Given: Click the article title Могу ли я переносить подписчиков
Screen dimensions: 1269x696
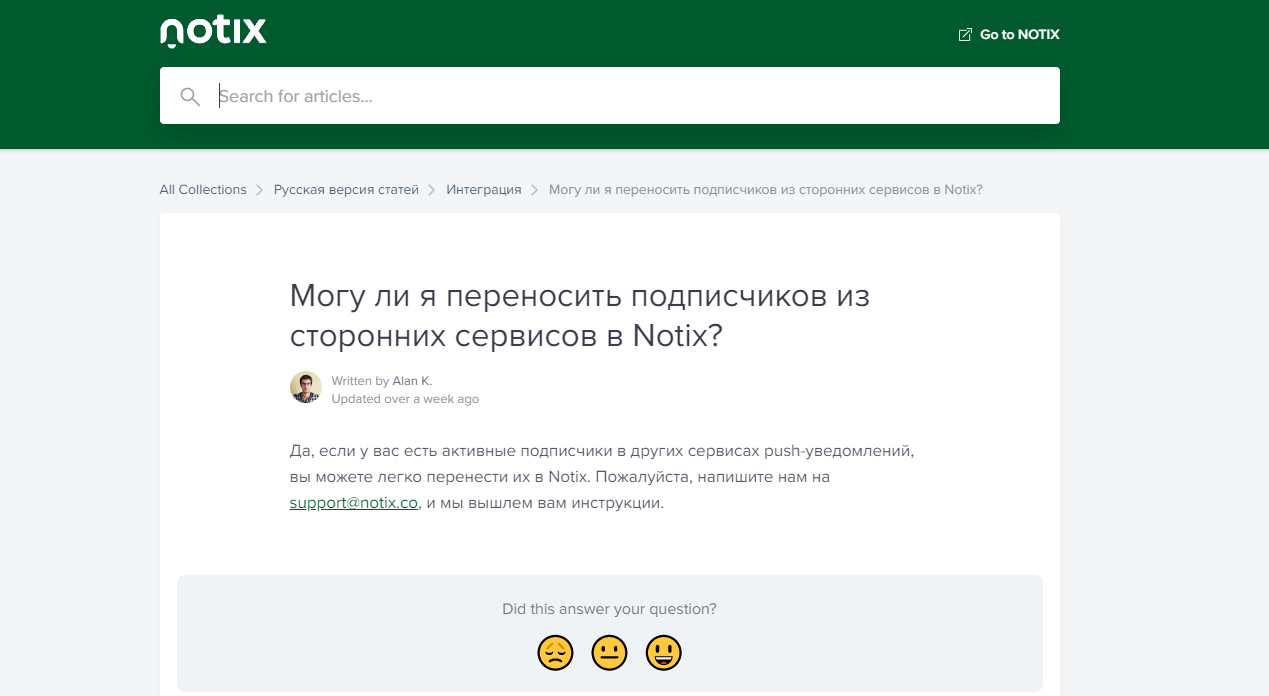Looking at the screenshot, I should pyautogui.click(x=580, y=316).
